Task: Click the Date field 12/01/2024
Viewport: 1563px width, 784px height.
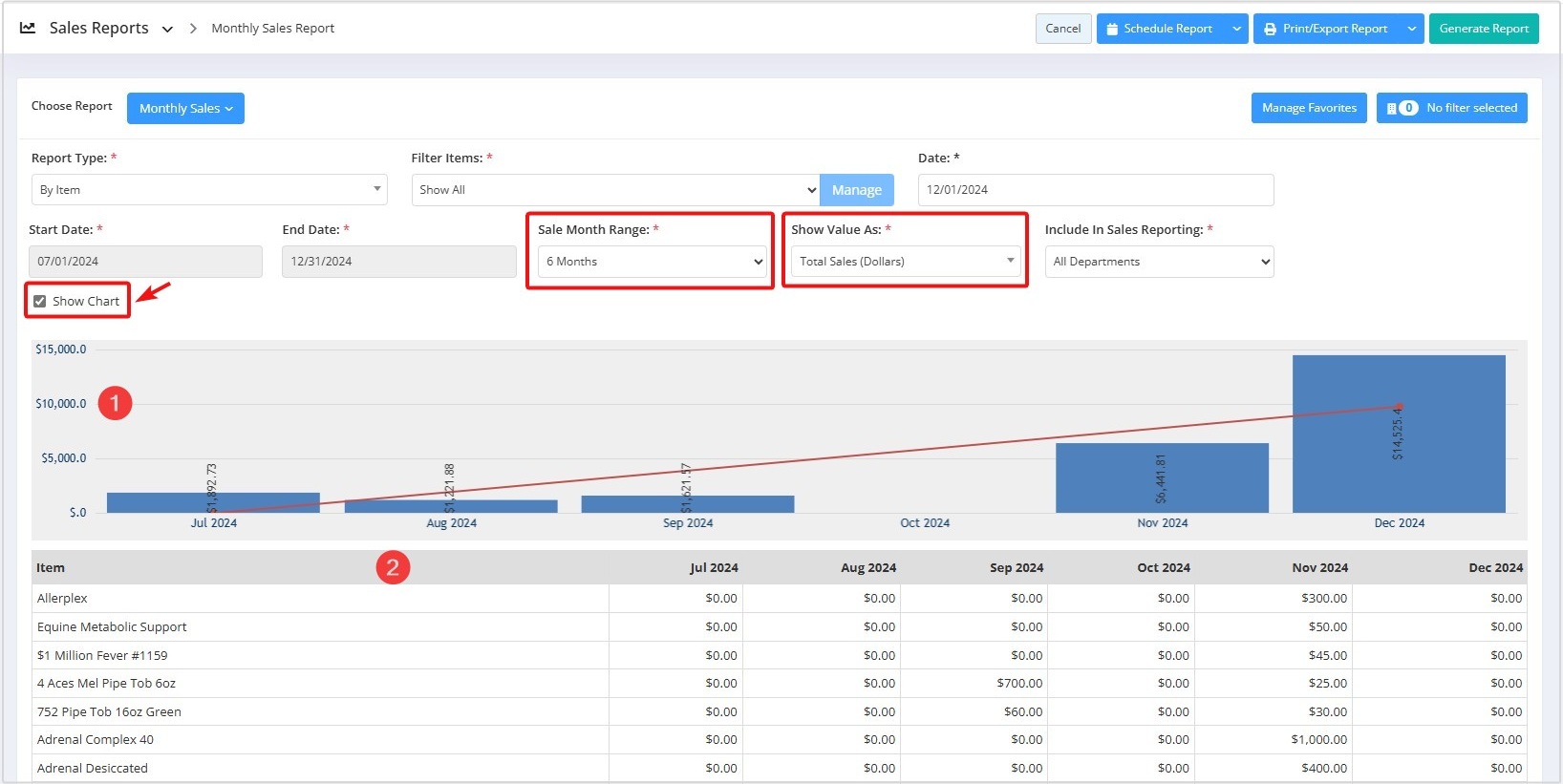Action: point(1096,189)
